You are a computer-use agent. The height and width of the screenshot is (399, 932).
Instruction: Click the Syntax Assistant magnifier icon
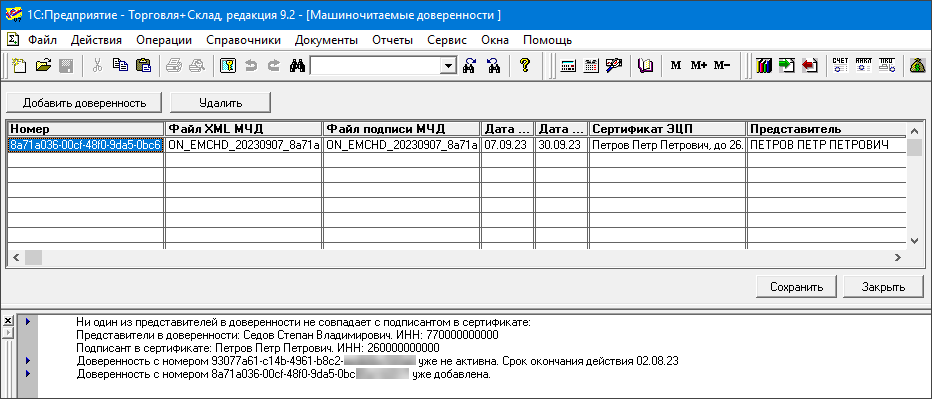pos(614,65)
